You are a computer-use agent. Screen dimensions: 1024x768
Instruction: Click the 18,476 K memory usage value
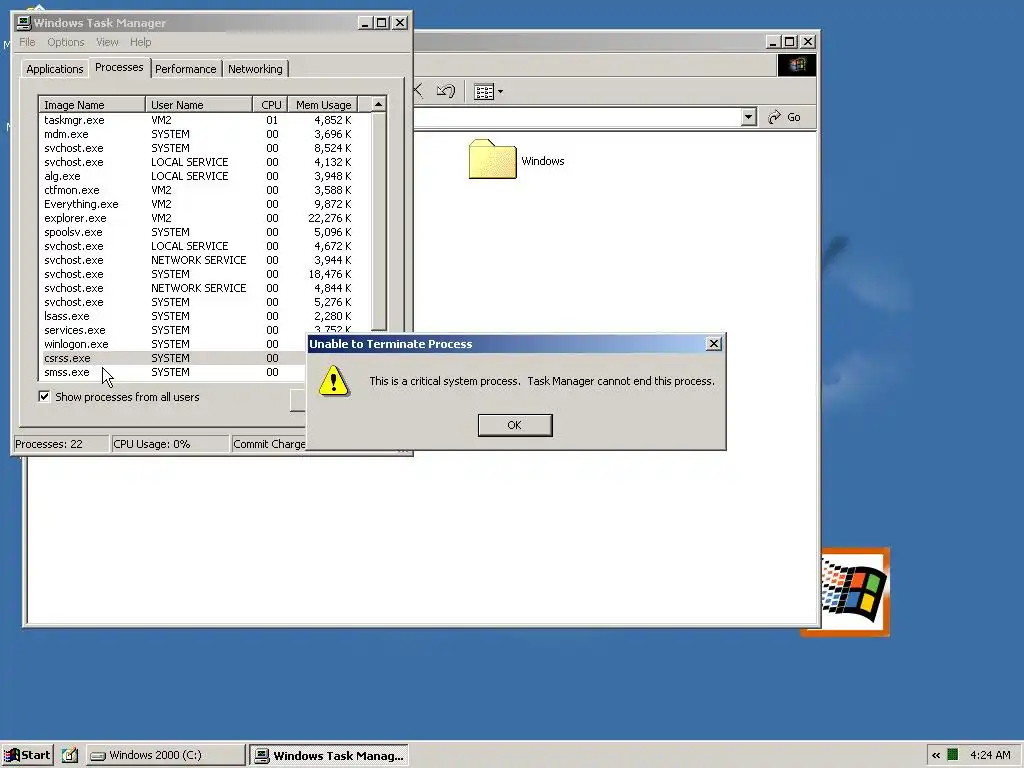point(330,274)
